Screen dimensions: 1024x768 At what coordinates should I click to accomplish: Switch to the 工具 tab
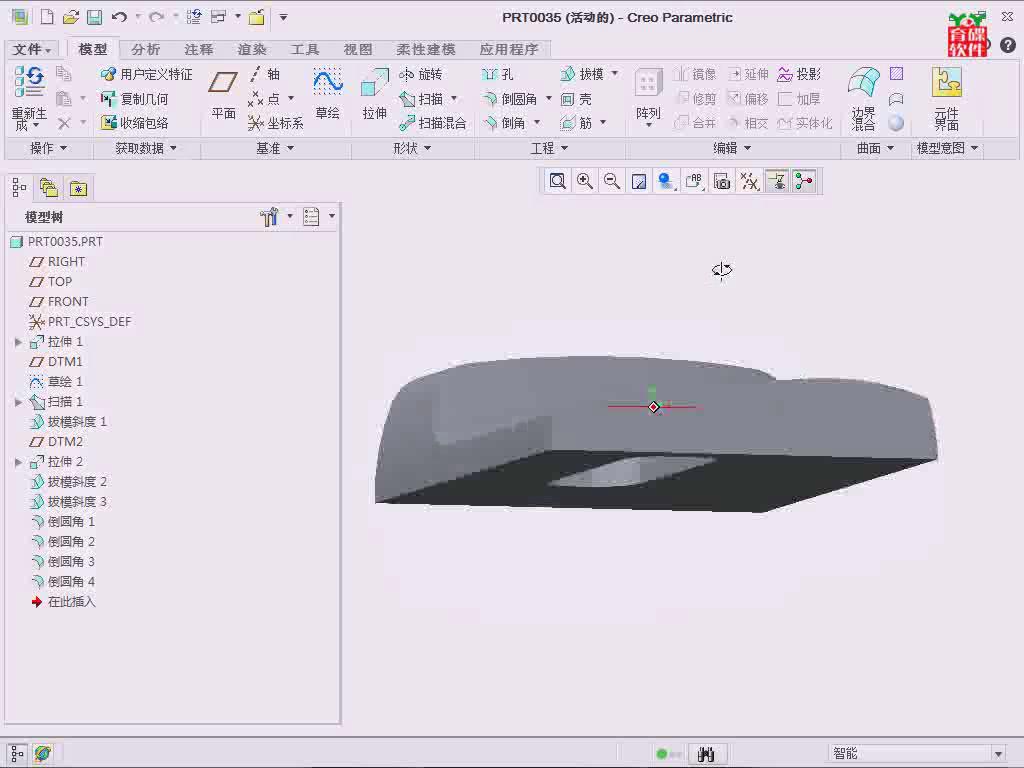[304, 49]
